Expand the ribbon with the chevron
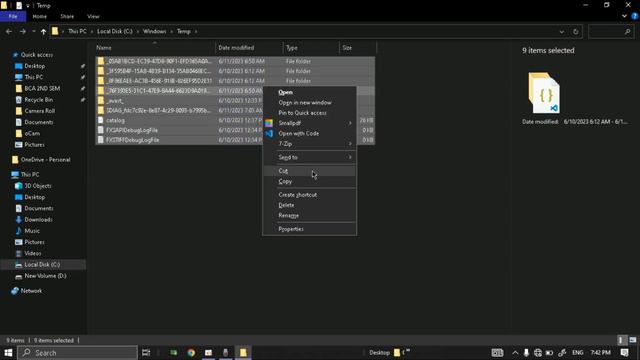This screenshot has height=360, width=640. point(624,16)
